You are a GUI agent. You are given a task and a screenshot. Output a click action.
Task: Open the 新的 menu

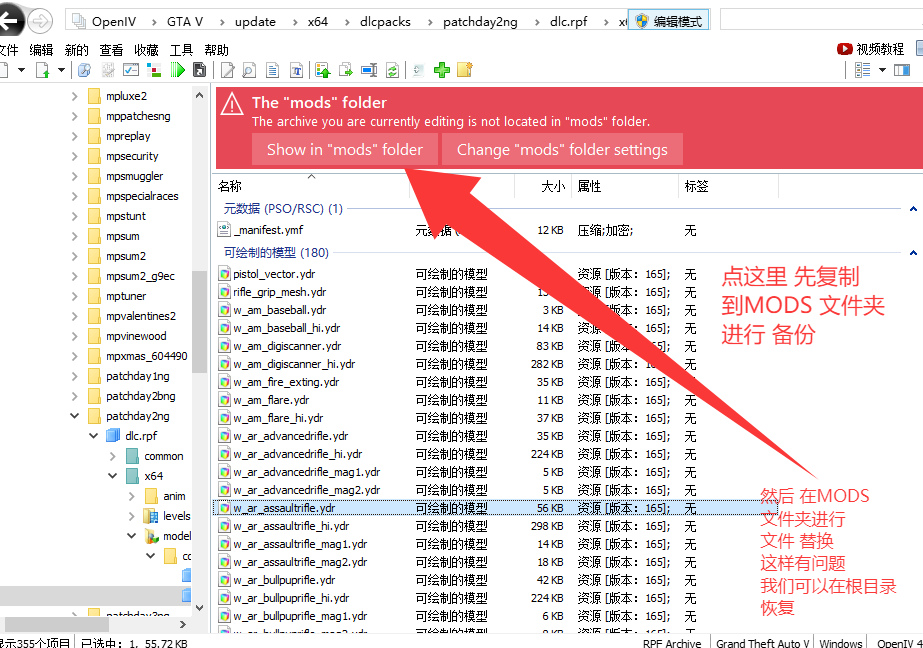coord(77,50)
